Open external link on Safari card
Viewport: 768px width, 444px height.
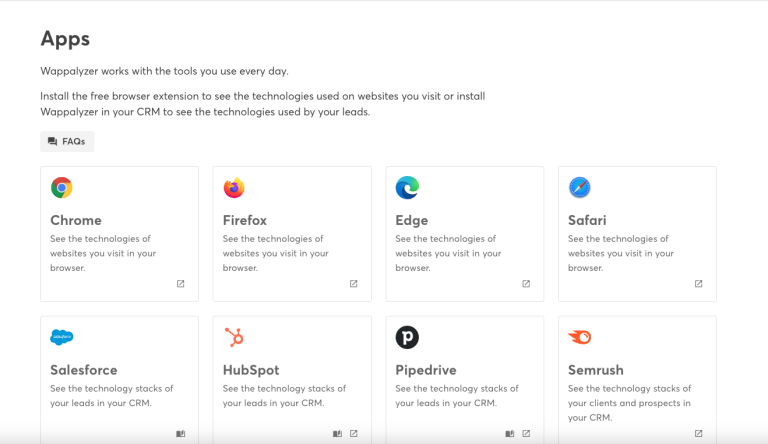point(699,284)
